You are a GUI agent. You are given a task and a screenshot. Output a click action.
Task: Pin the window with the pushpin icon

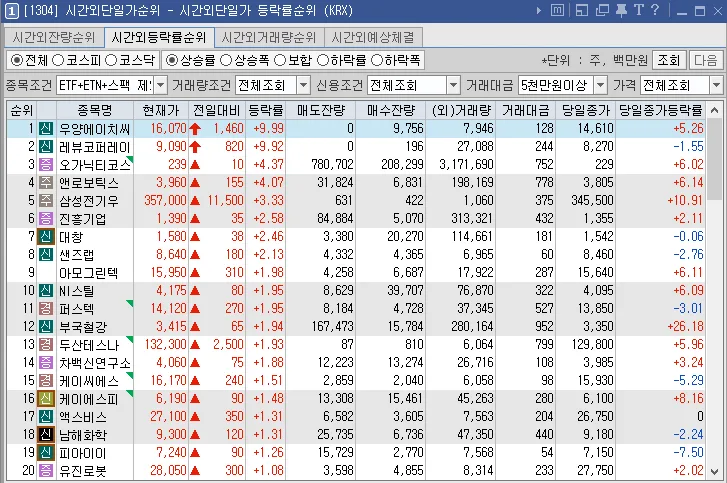coord(621,10)
